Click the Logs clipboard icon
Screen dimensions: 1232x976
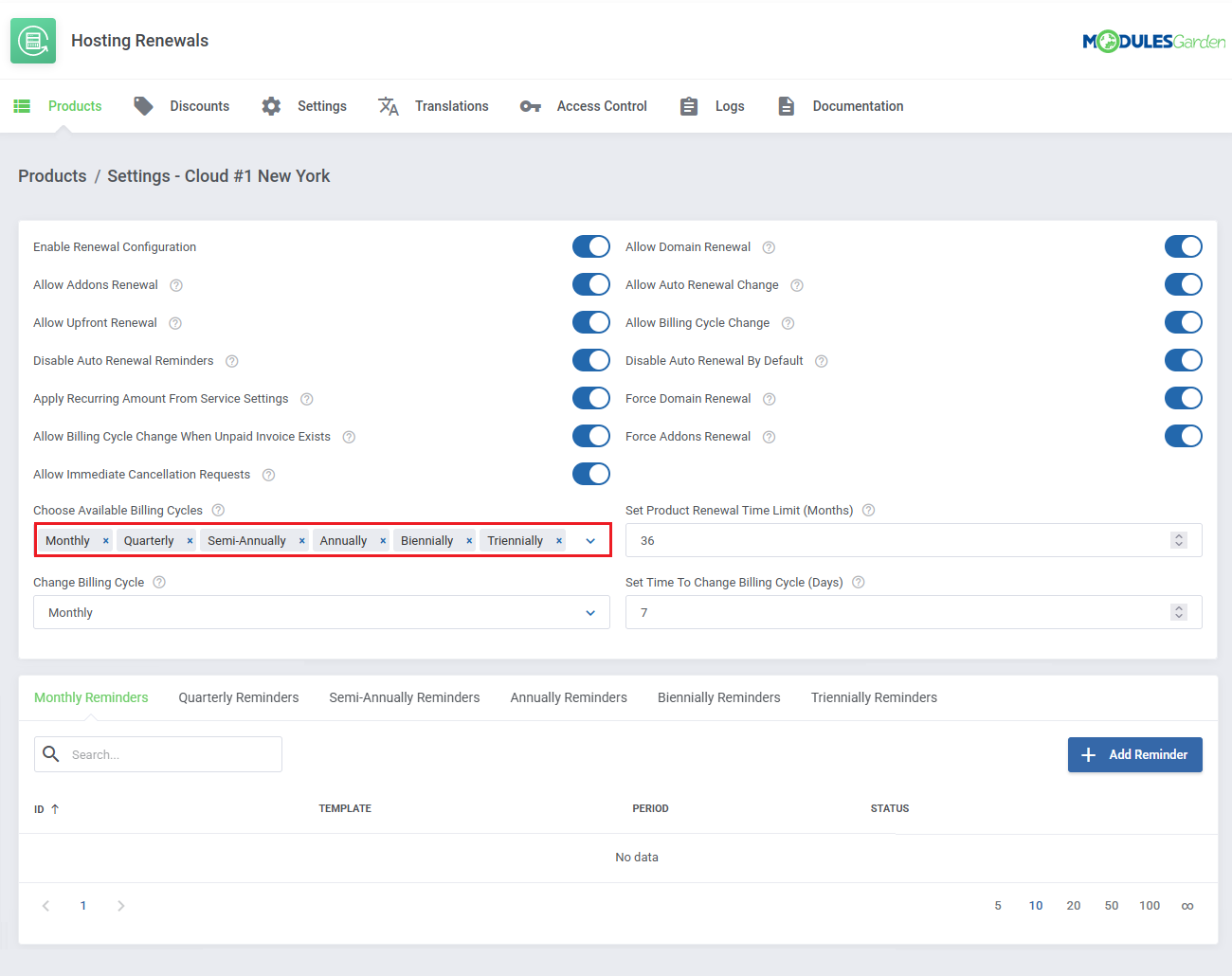[689, 106]
